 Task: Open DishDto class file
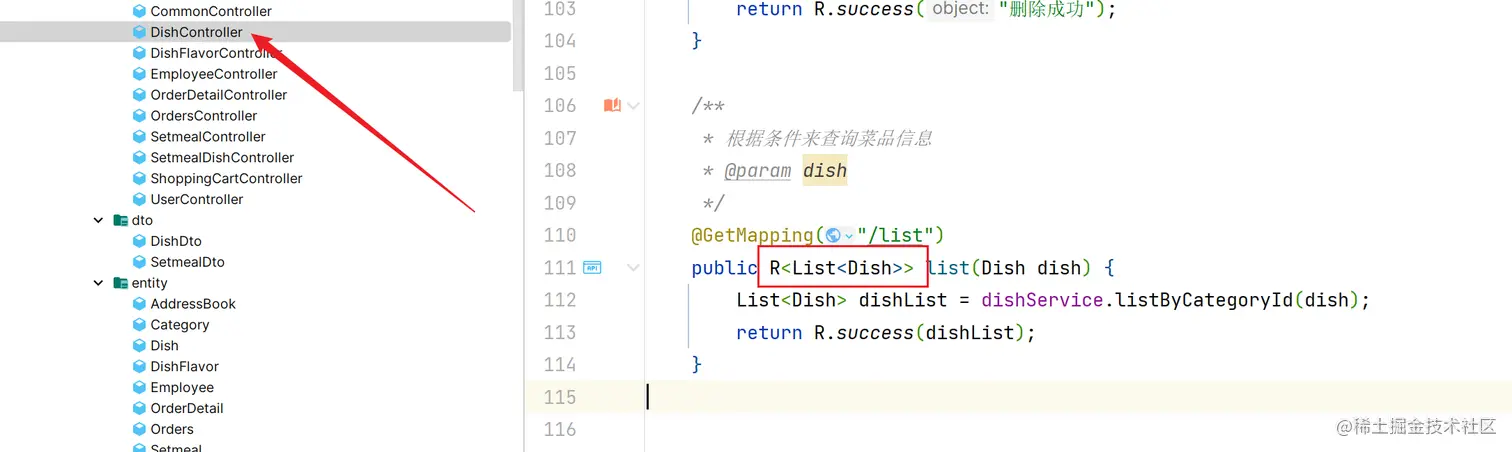(177, 241)
